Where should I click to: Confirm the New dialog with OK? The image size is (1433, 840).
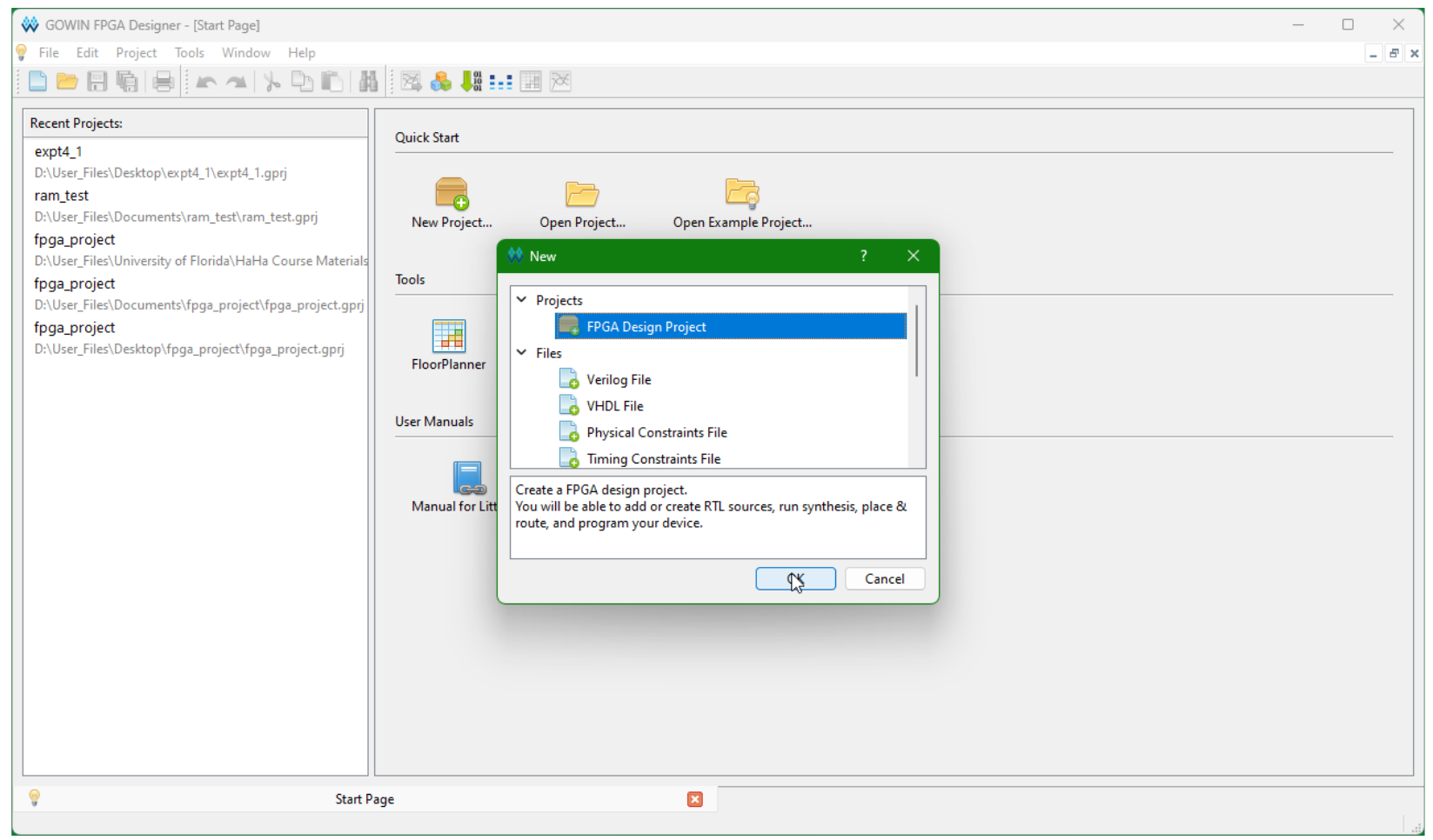[795, 579]
